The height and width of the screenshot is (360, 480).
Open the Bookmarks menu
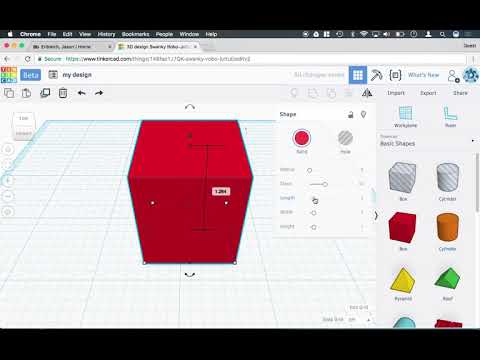(135, 34)
